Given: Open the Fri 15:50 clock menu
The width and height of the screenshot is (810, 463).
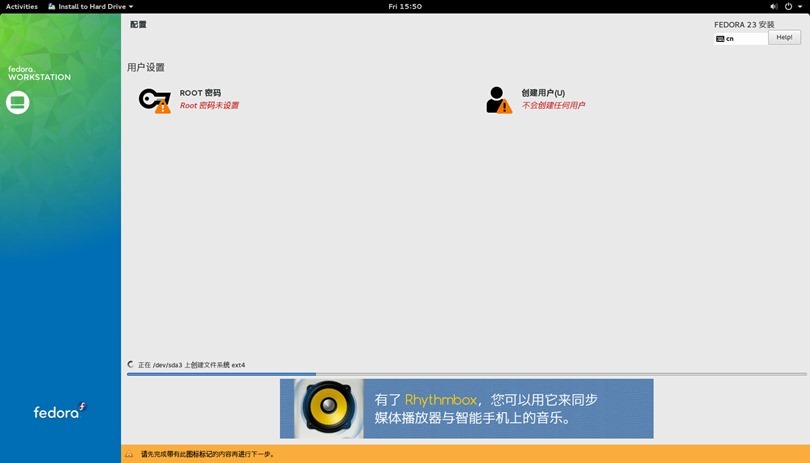Looking at the screenshot, I should pos(405,6).
